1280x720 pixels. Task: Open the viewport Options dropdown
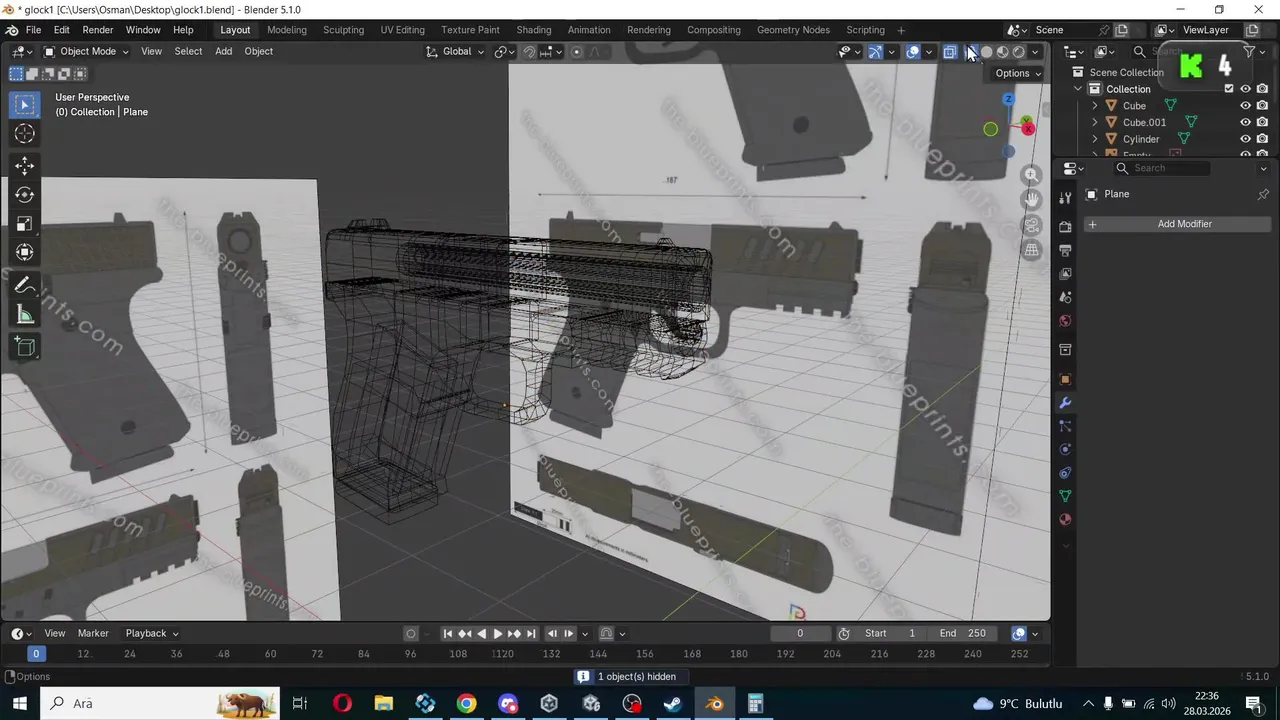[1018, 73]
